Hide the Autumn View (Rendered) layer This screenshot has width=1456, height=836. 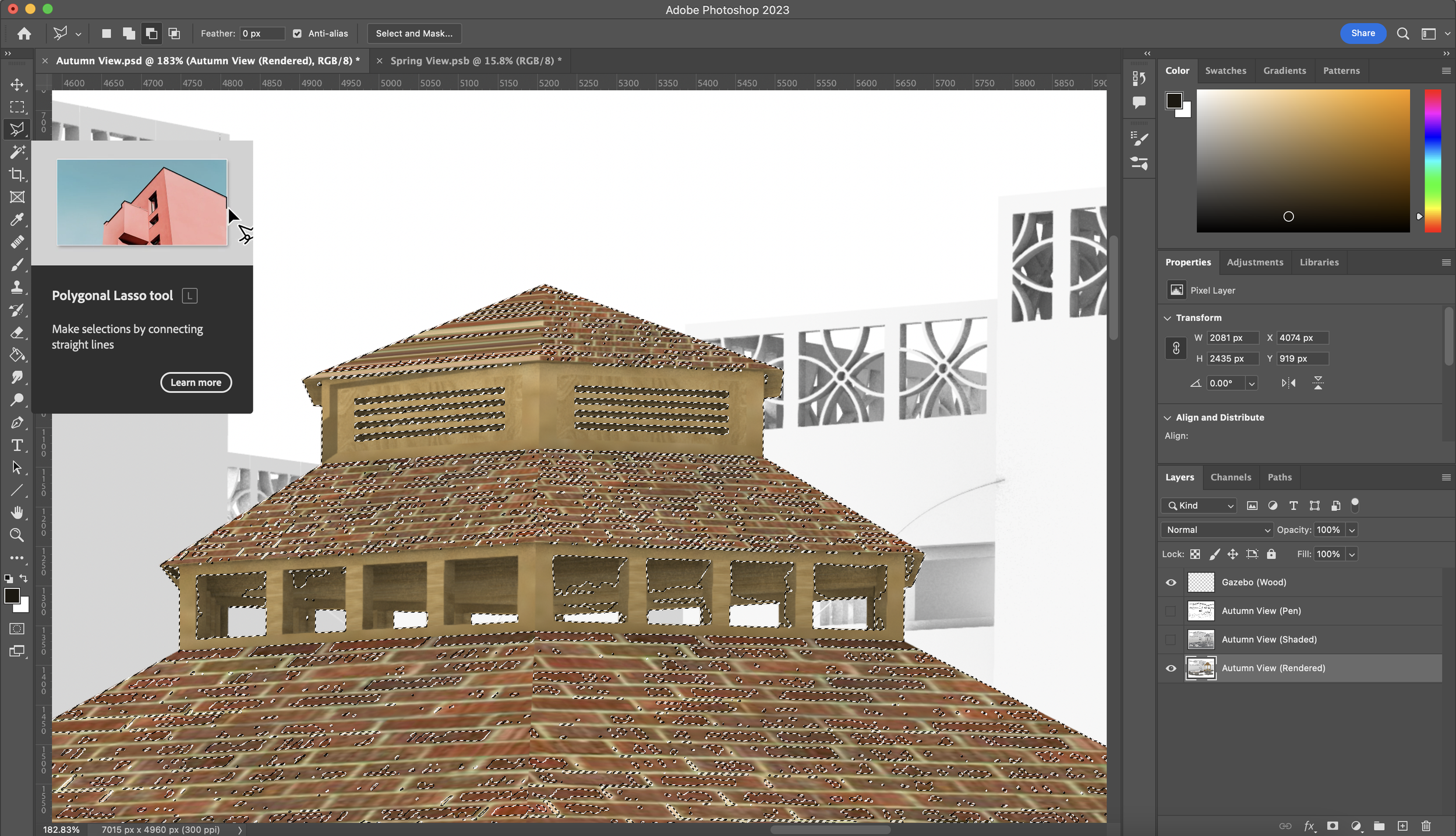point(1171,668)
